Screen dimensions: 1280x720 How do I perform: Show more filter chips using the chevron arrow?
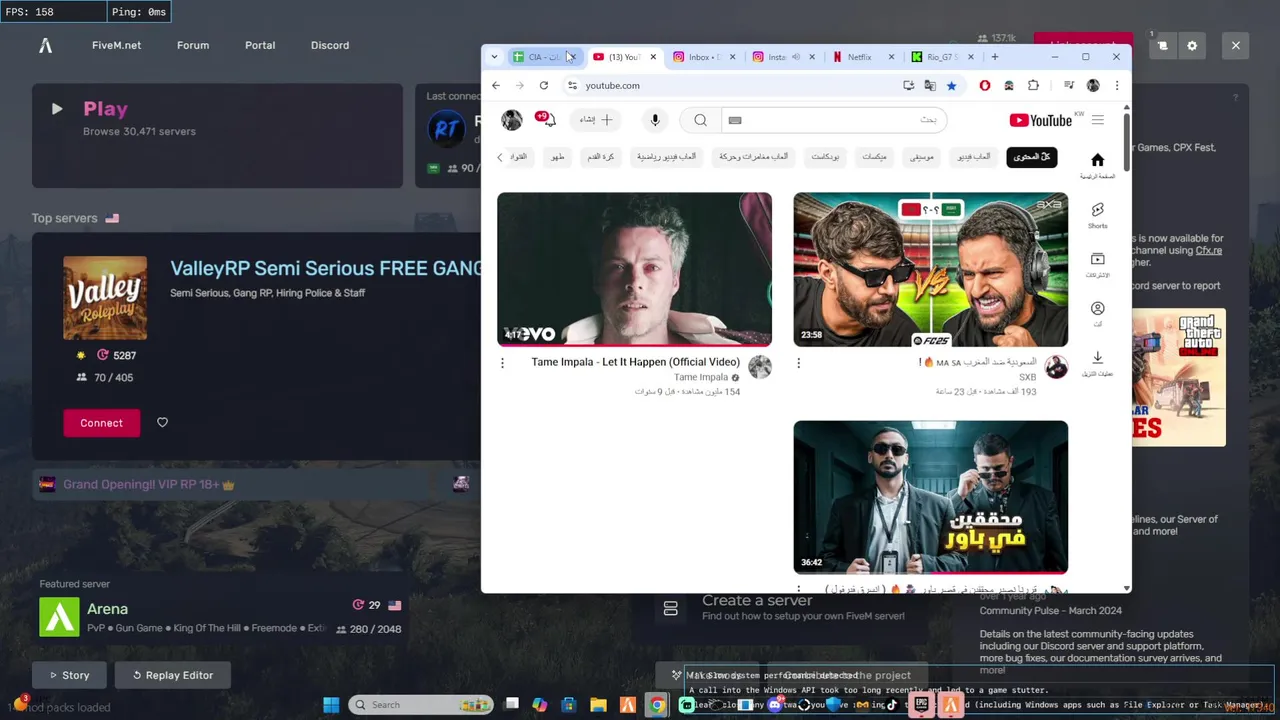(500, 157)
